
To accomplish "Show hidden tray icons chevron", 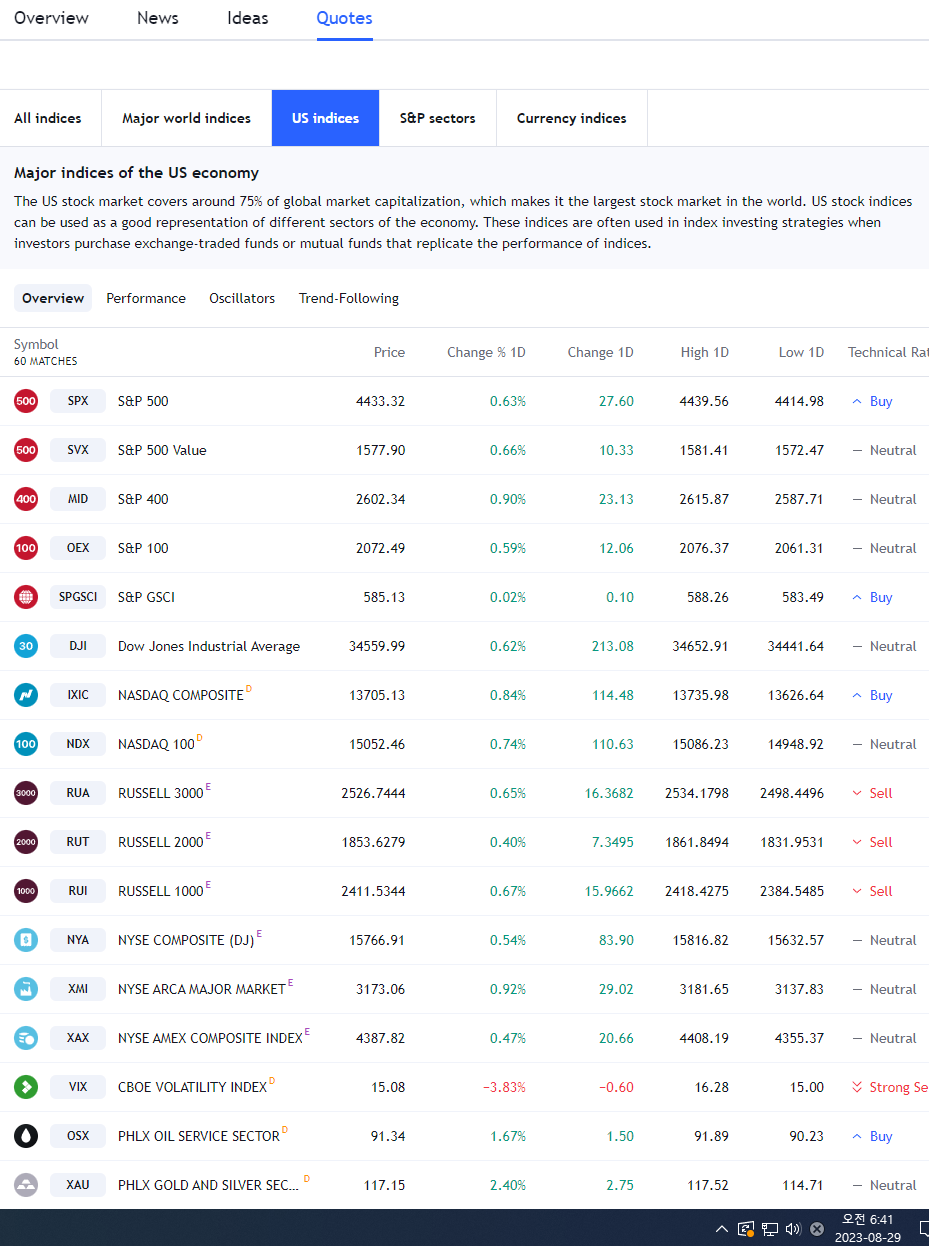I will point(722,1229).
